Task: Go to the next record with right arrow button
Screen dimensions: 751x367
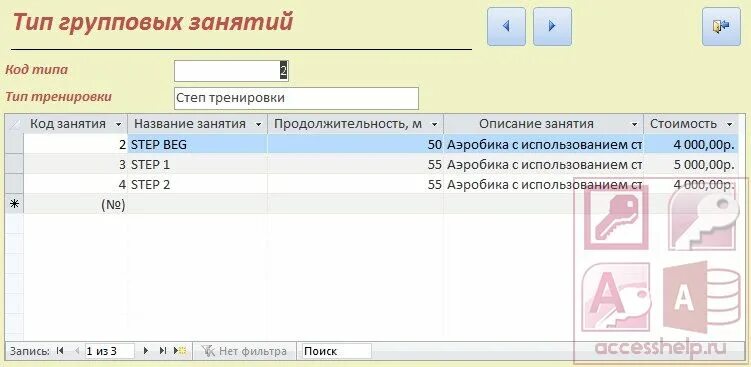Action: (x=552, y=26)
